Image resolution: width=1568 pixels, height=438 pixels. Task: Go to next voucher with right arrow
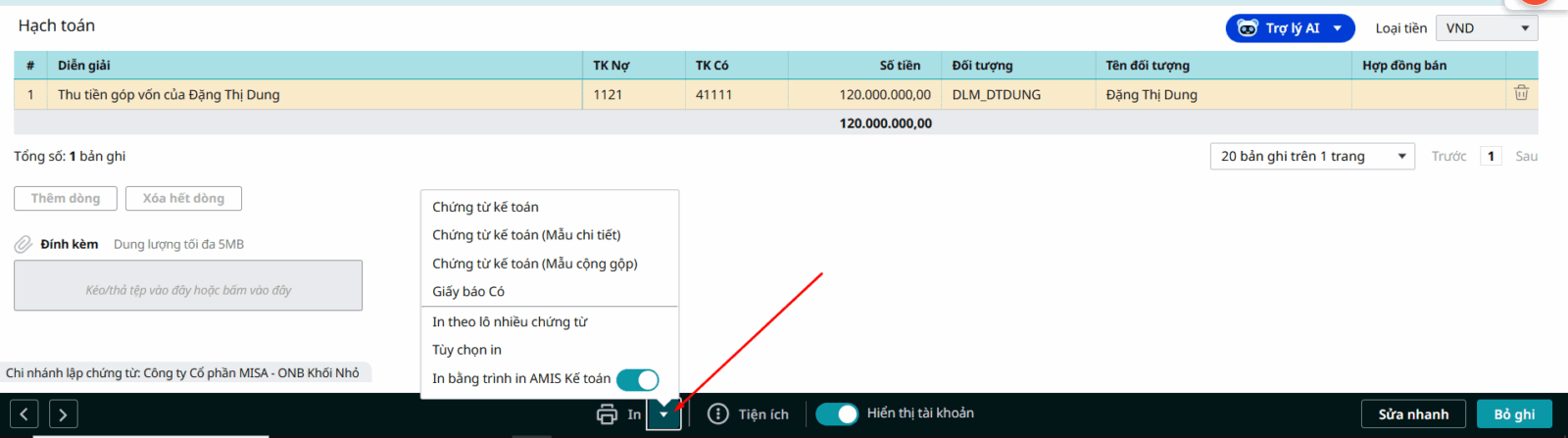(x=63, y=414)
